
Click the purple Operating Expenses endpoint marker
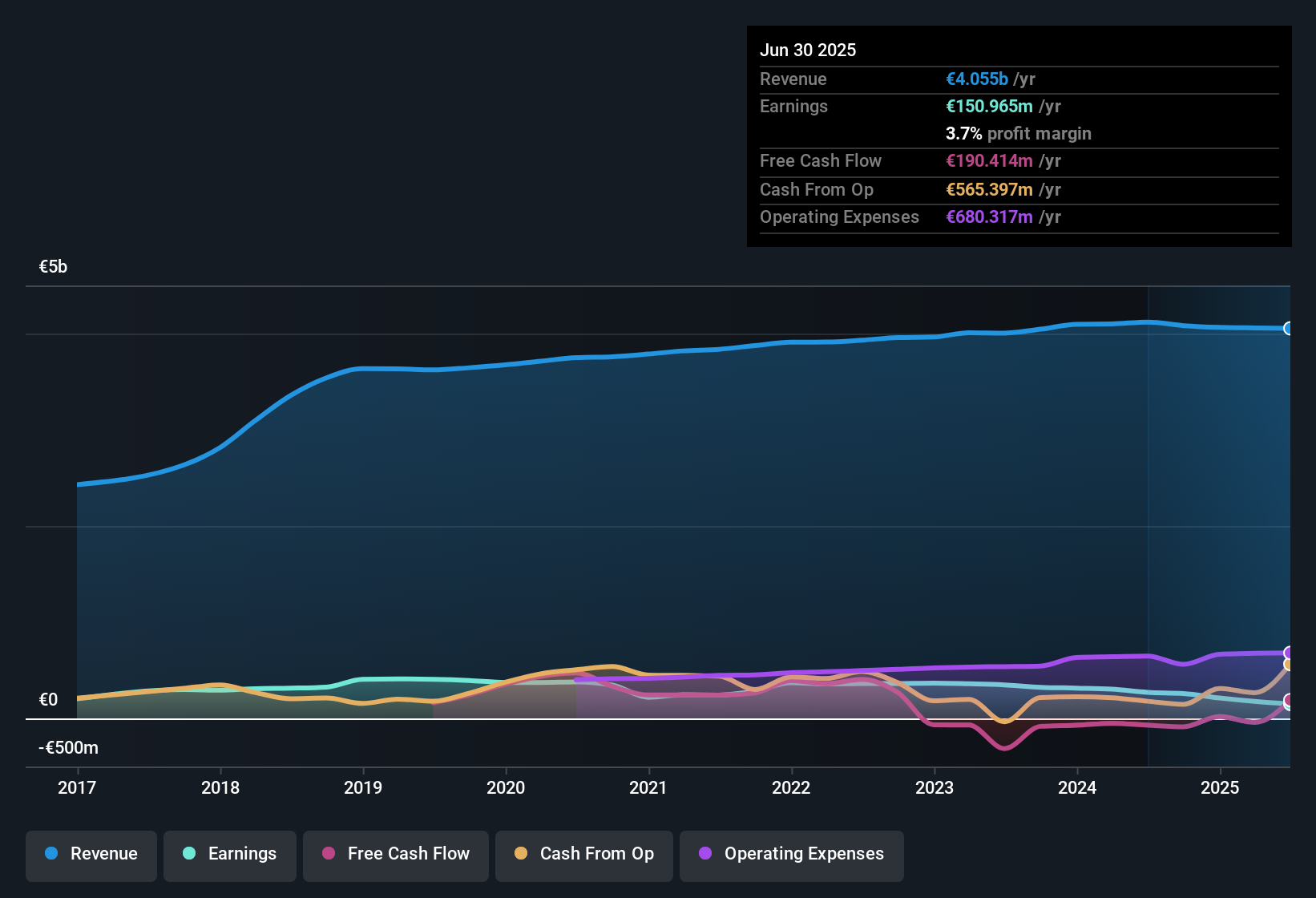(x=1289, y=653)
